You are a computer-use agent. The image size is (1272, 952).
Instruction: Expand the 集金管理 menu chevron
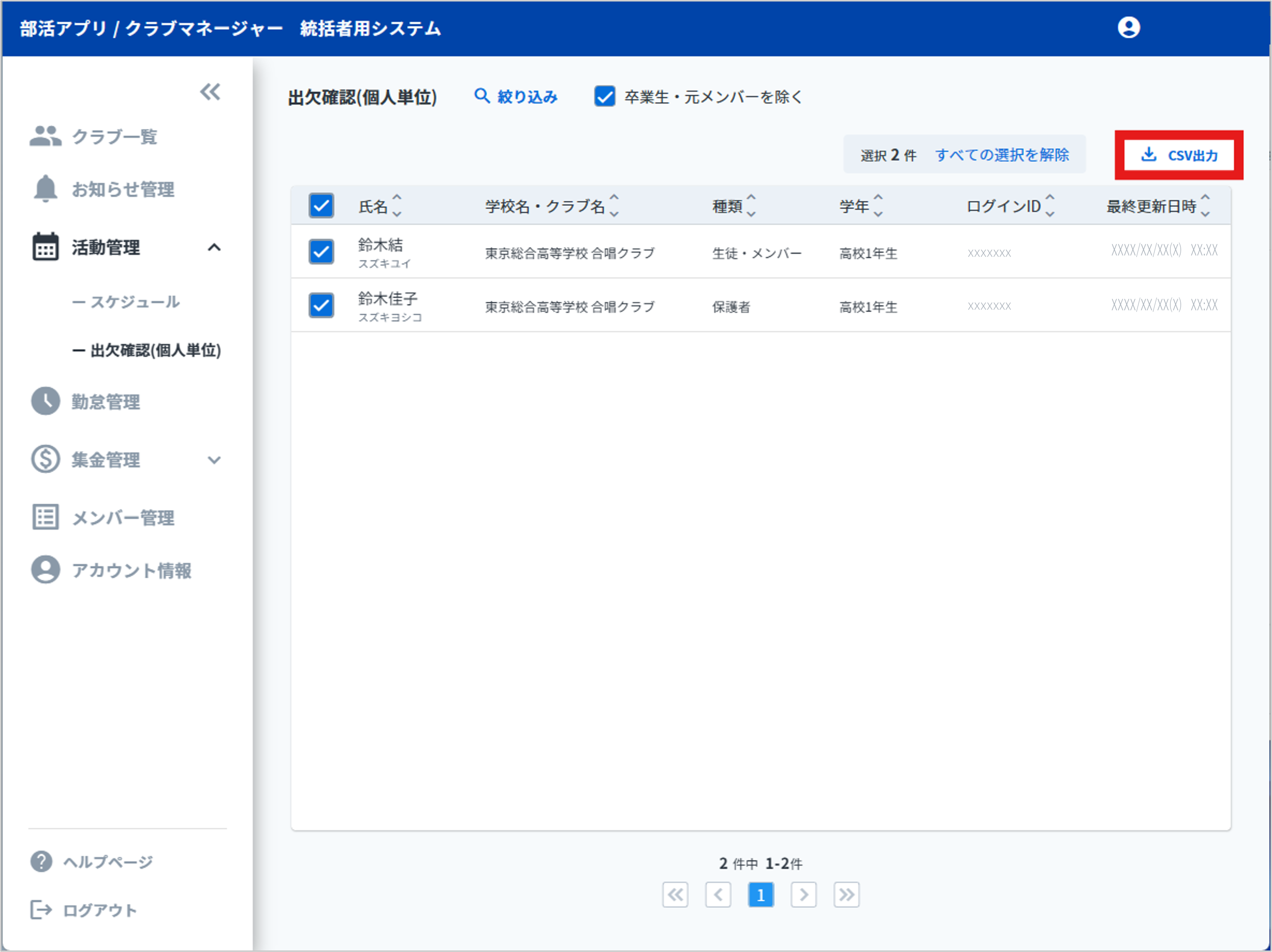[214, 460]
